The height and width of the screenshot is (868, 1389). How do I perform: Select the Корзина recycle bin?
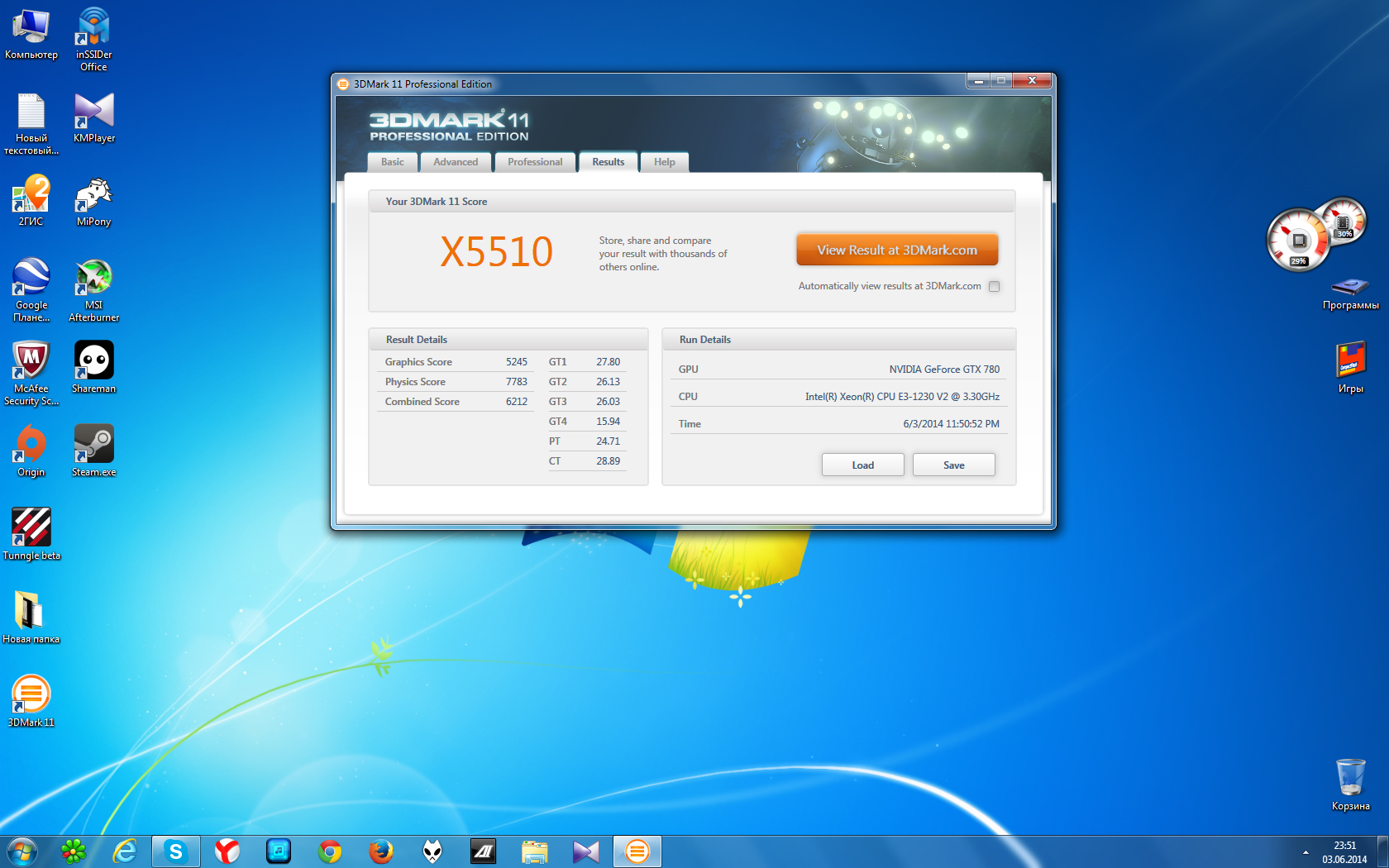tap(1350, 785)
